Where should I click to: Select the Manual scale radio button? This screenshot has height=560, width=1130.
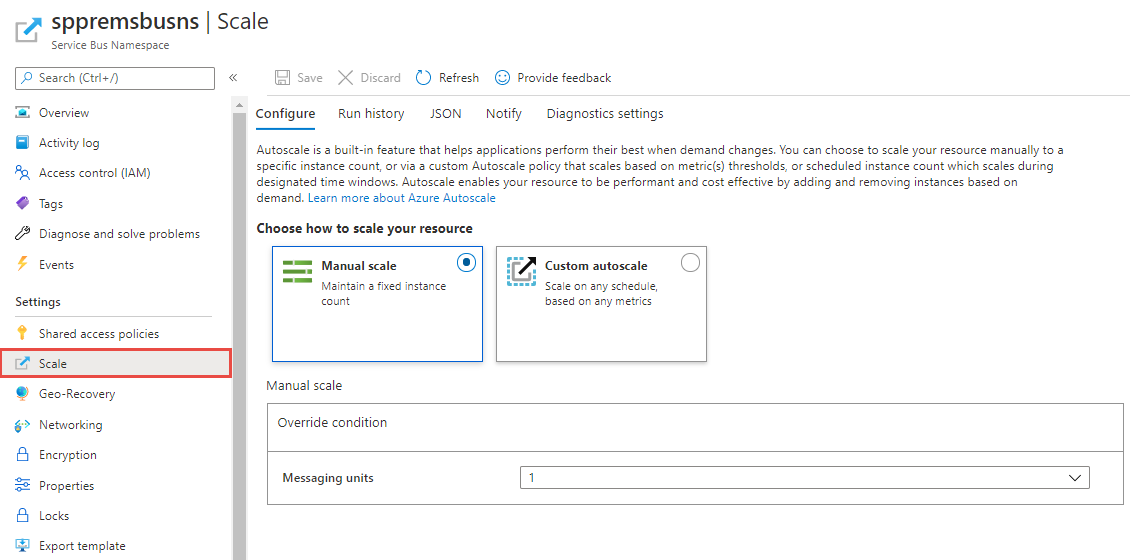[466, 263]
